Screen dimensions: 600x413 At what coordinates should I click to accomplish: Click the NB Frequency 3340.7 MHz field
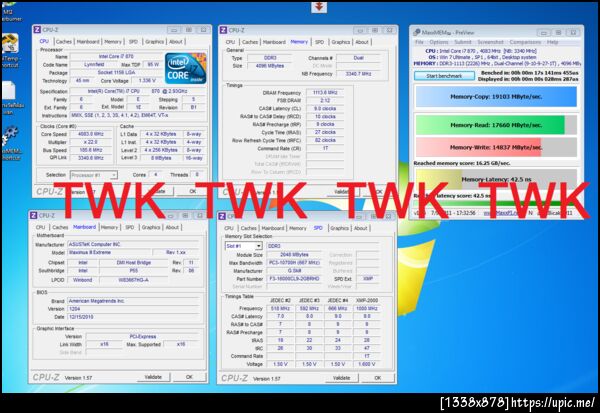click(x=358, y=73)
